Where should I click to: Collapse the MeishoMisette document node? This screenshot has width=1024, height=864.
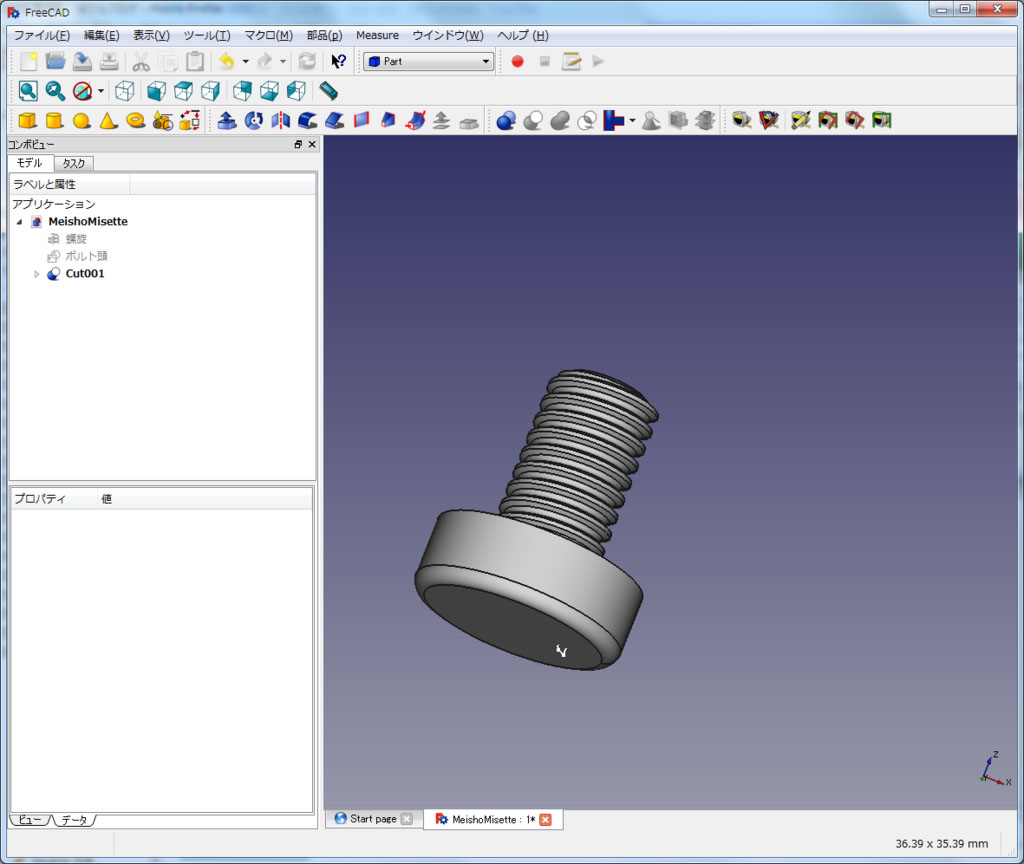point(20,222)
